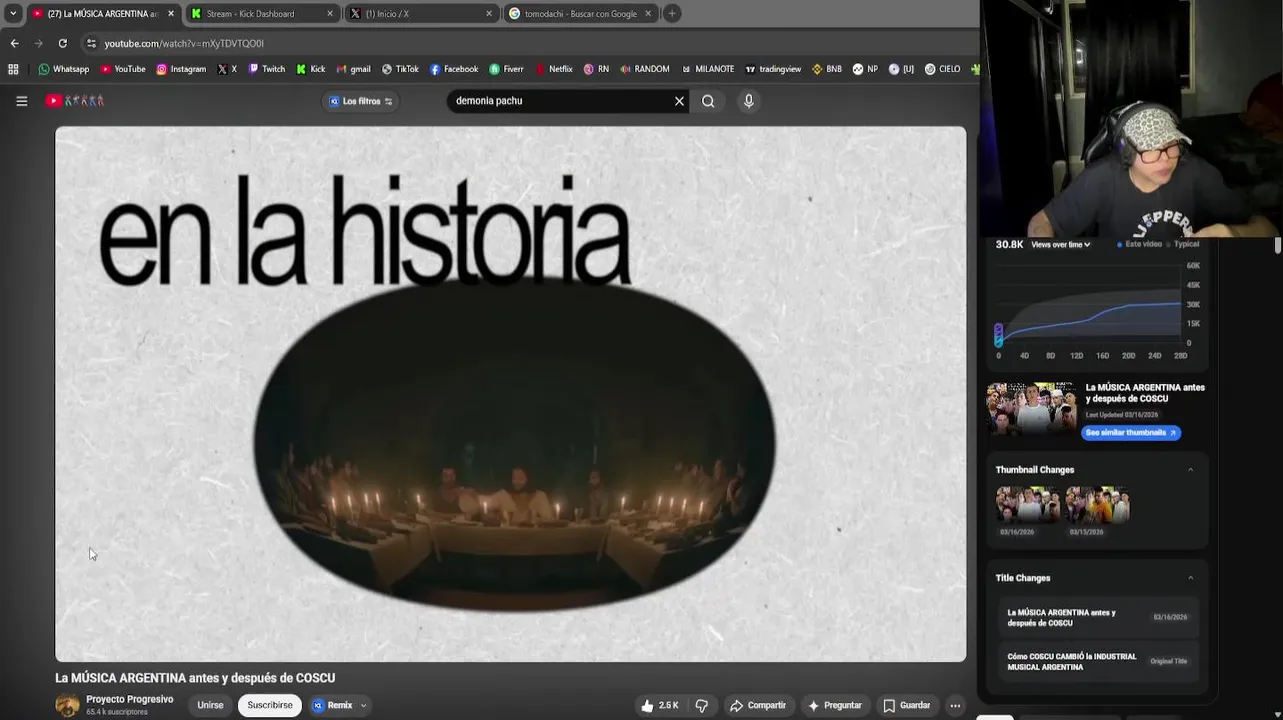Expand the Remix dropdown arrow
Viewport: 1283px width, 720px height.
pos(363,705)
